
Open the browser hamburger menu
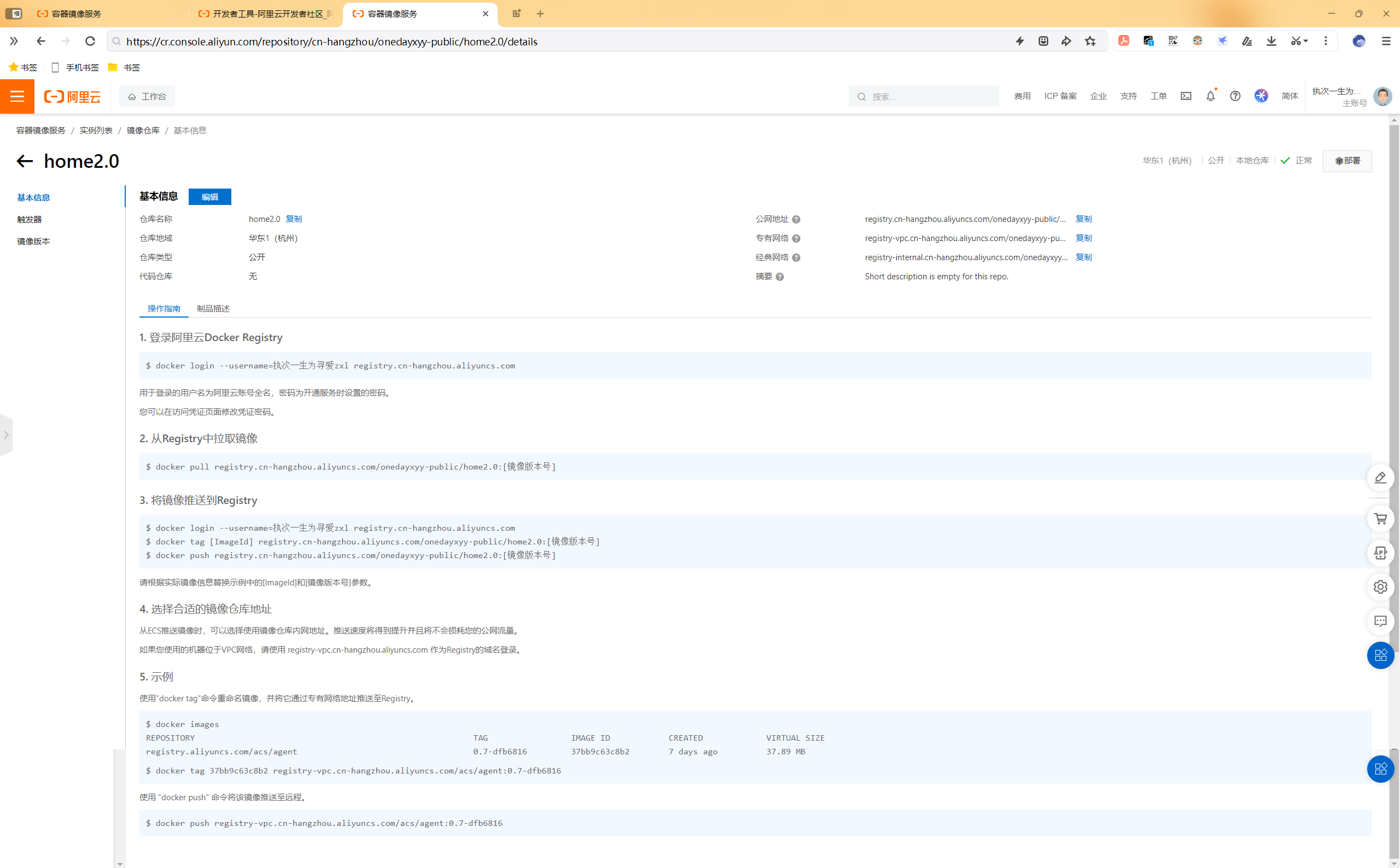coord(1386,42)
